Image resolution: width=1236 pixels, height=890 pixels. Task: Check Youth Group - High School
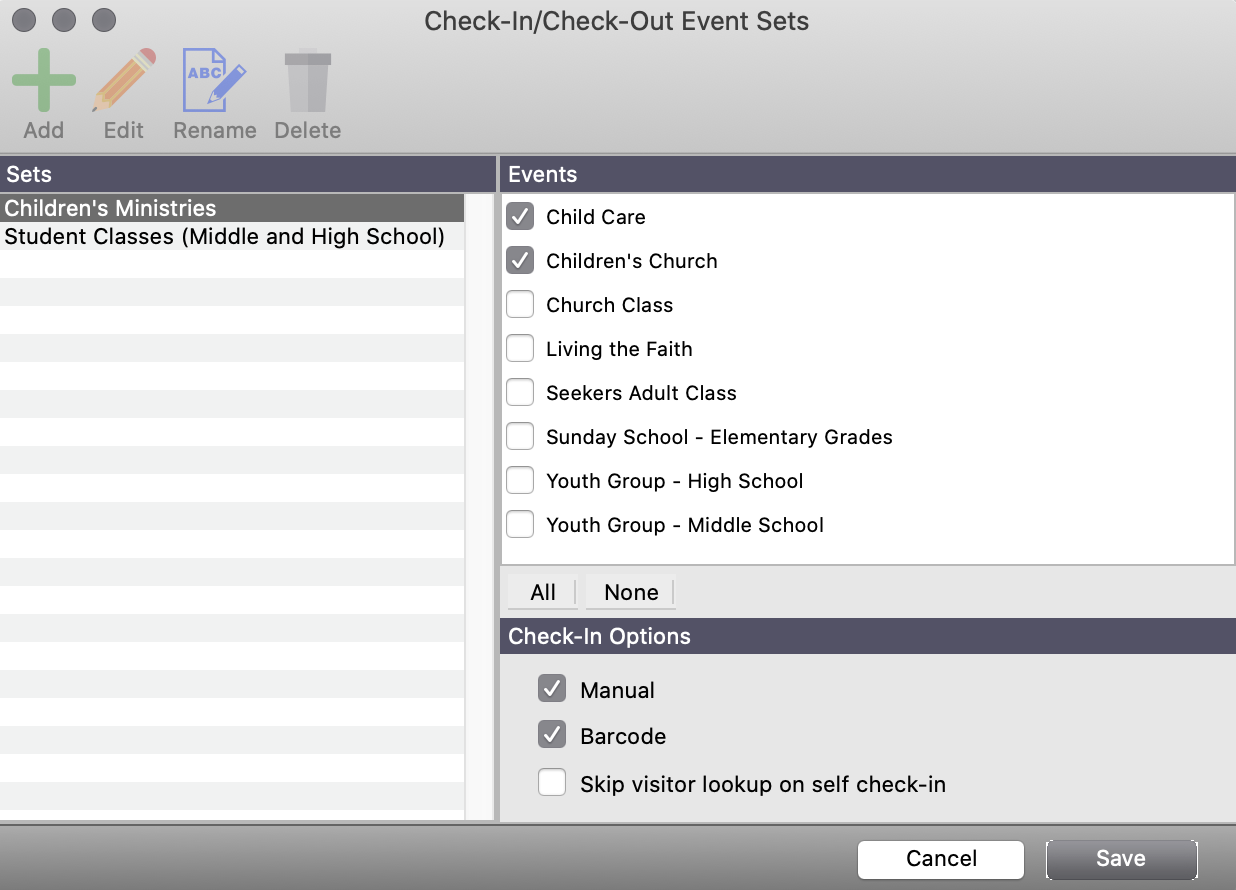tap(520, 480)
